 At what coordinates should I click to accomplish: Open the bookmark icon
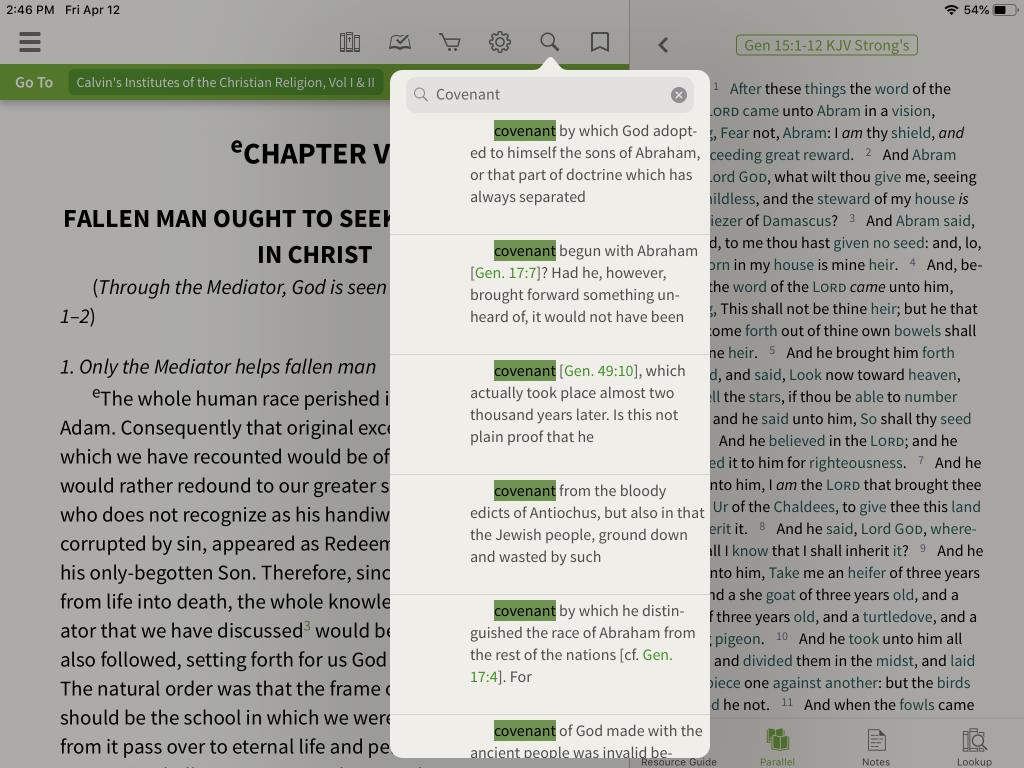point(600,42)
